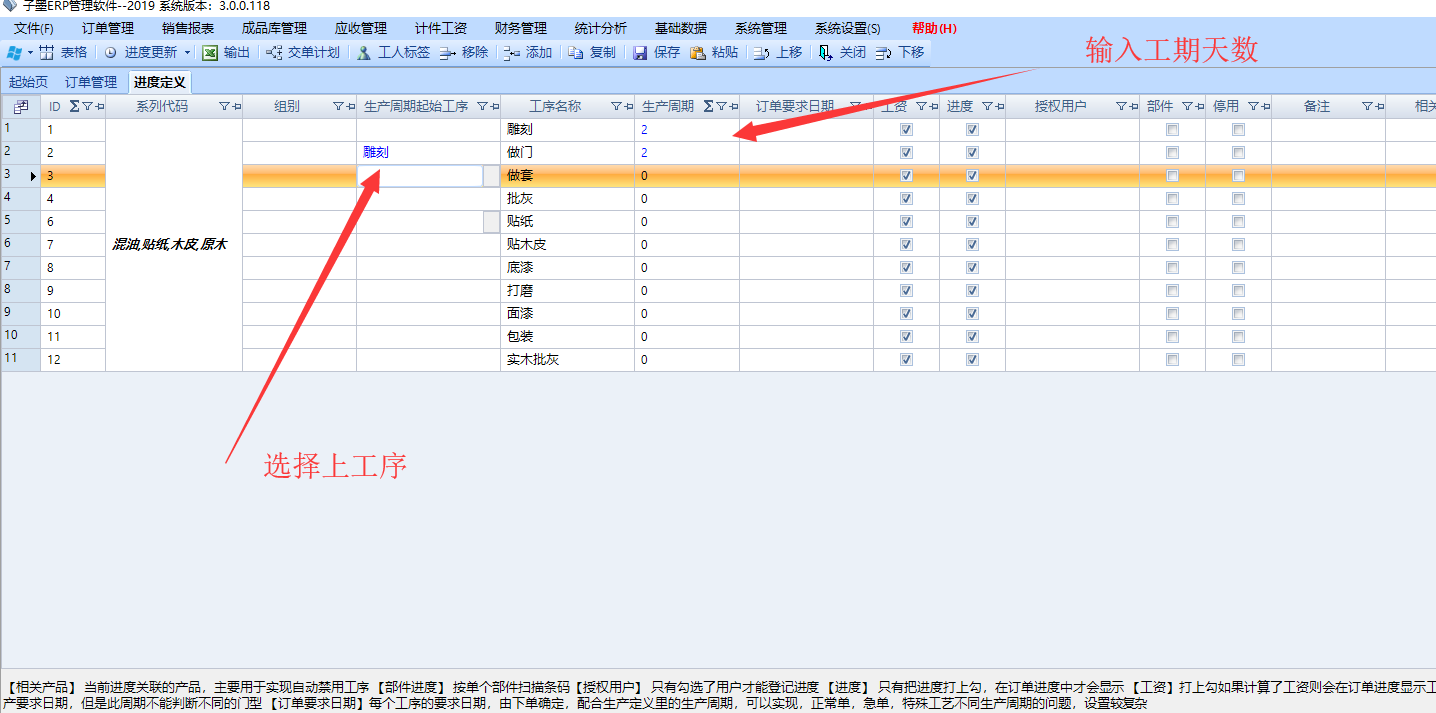Enable the 停用 checkbox for 包装 row

pos(1238,337)
